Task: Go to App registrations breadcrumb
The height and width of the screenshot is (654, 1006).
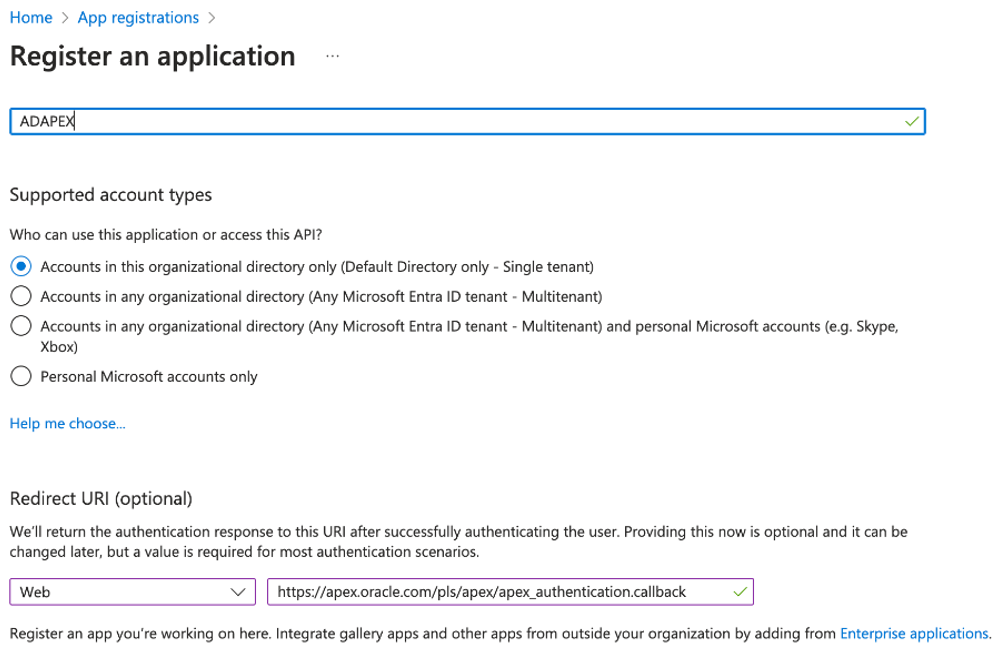Action: click(138, 18)
